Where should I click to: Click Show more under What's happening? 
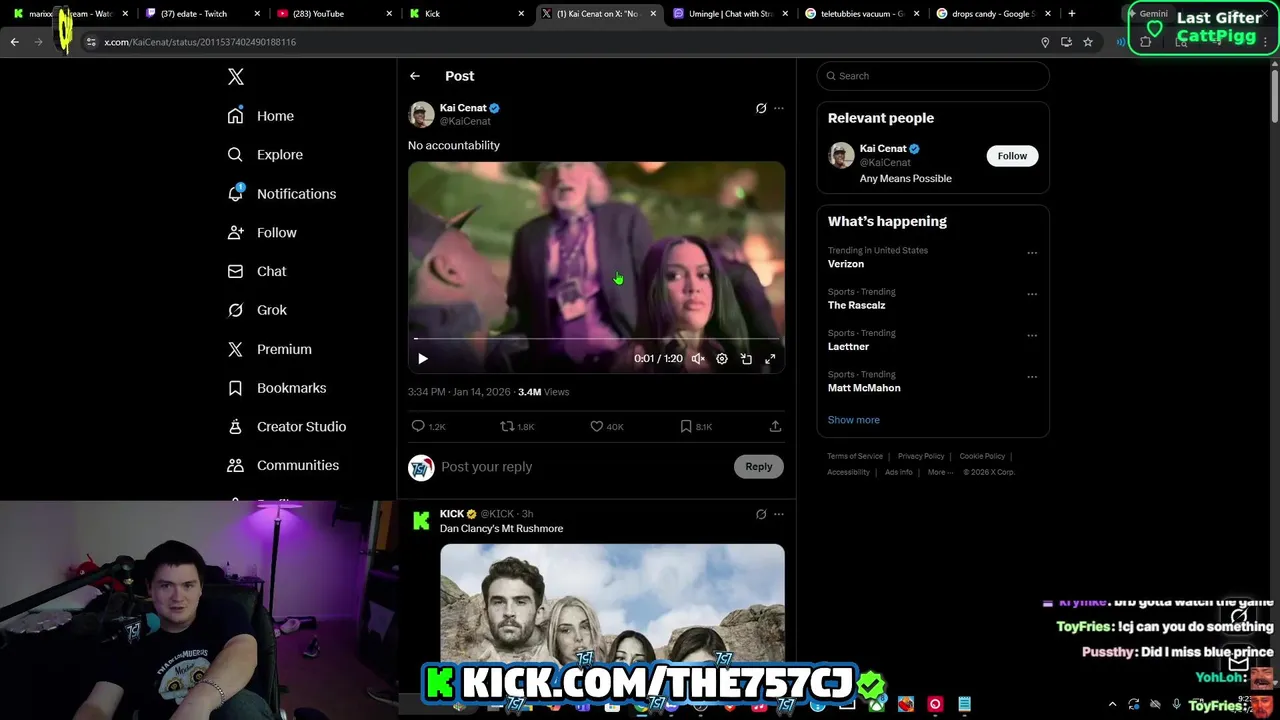tap(854, 420)
